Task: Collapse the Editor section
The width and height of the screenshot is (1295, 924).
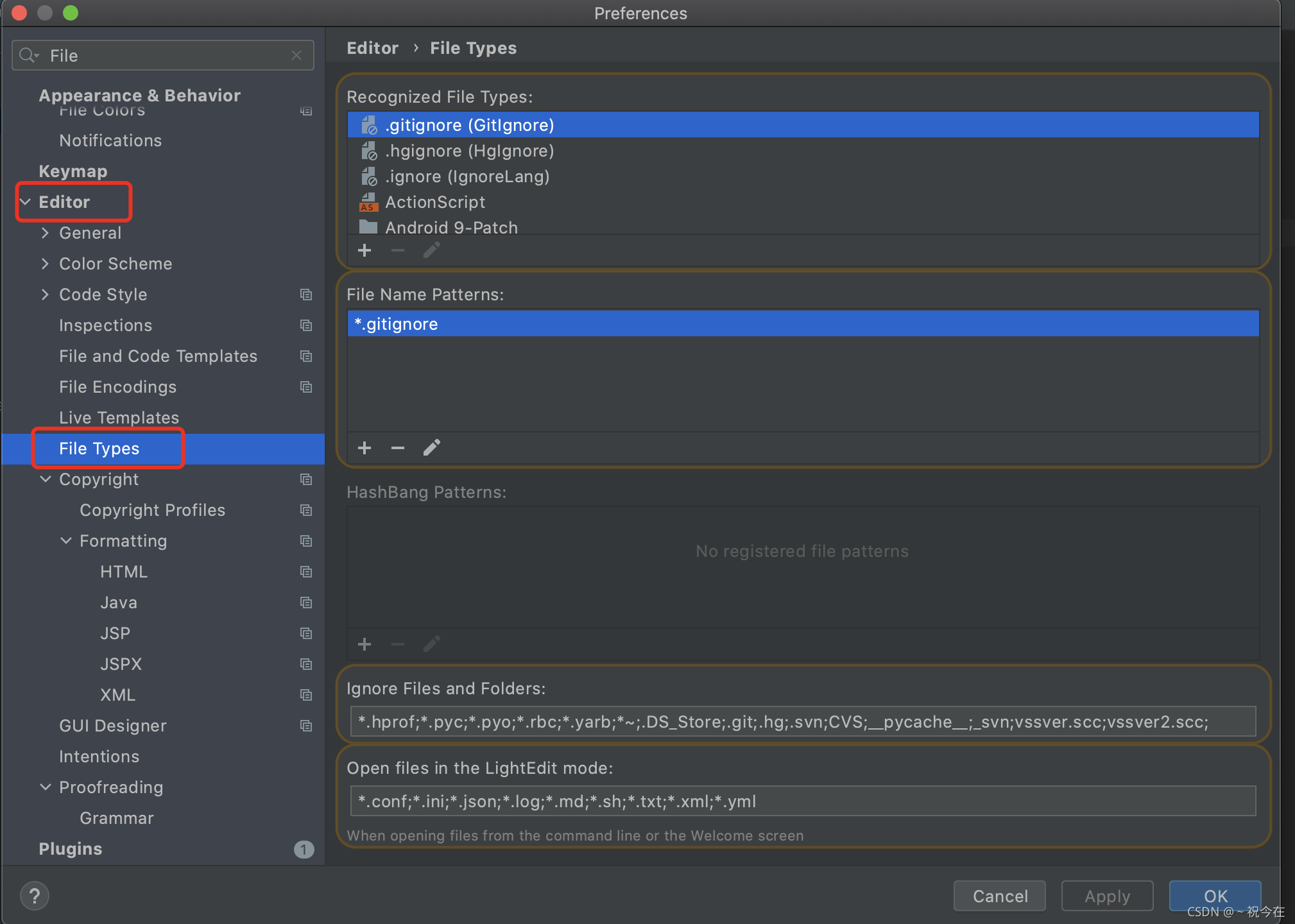Action: 26,202
